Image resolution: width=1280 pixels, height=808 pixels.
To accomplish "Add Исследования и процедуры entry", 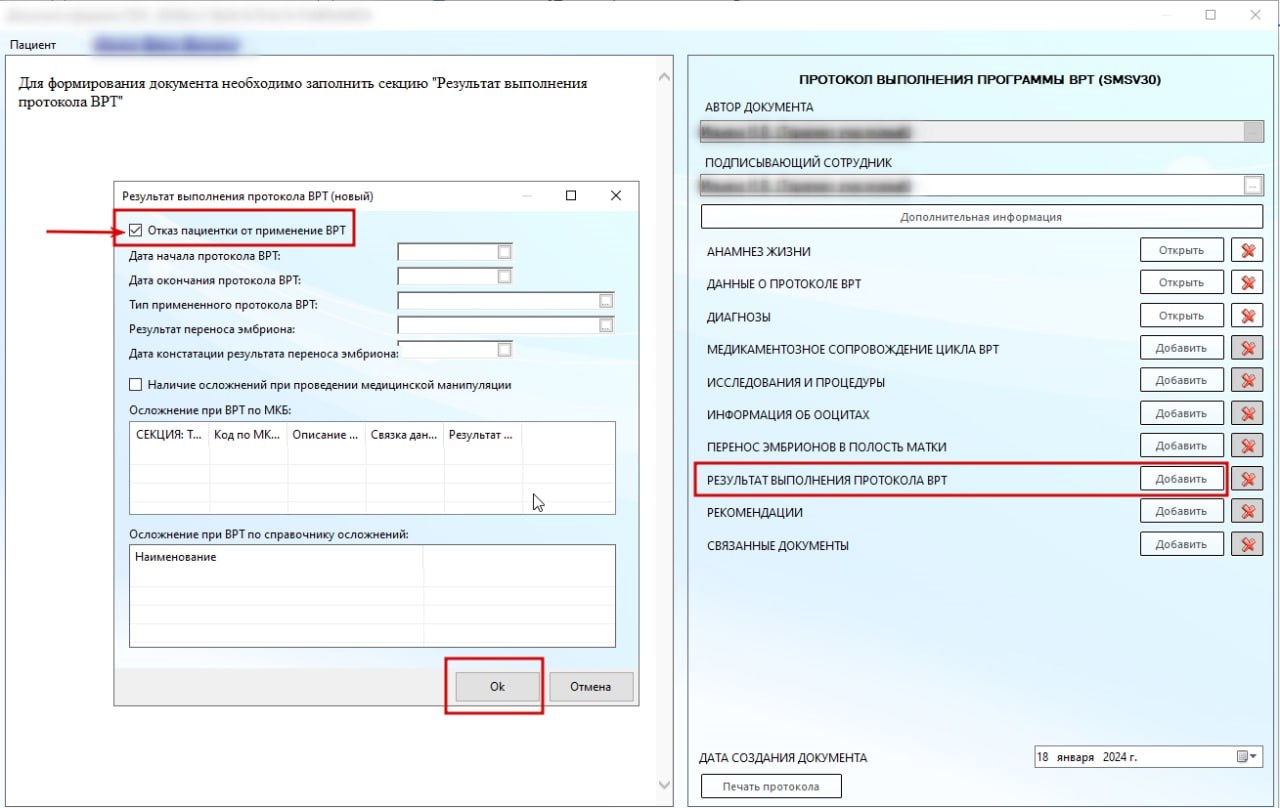I will tap(1181, 381).
